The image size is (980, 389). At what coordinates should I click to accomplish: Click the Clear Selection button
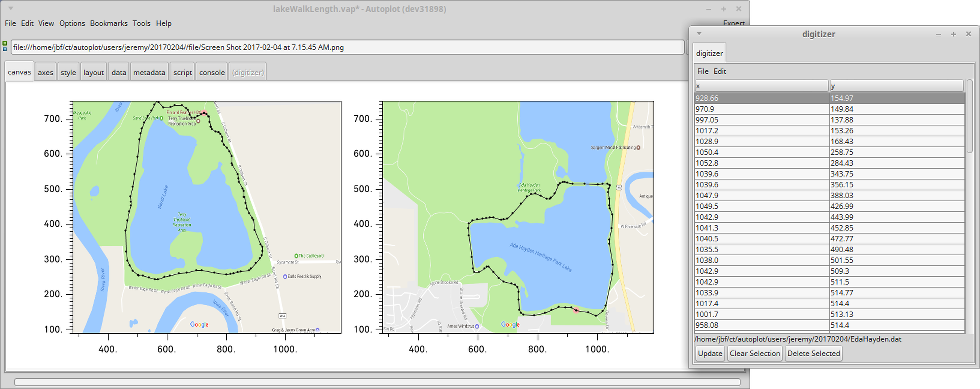755,353
